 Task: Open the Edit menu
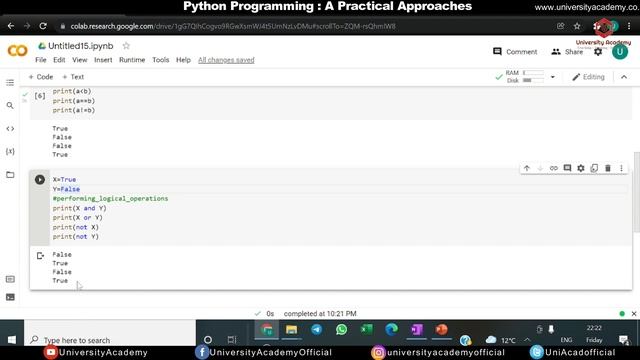click(59, 60)
